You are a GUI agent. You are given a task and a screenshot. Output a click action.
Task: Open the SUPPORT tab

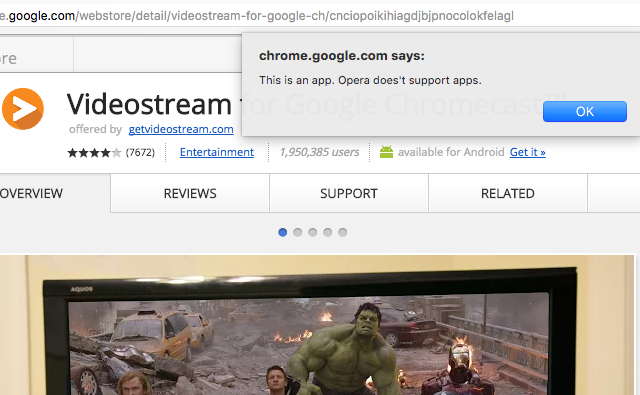(349, 193)
